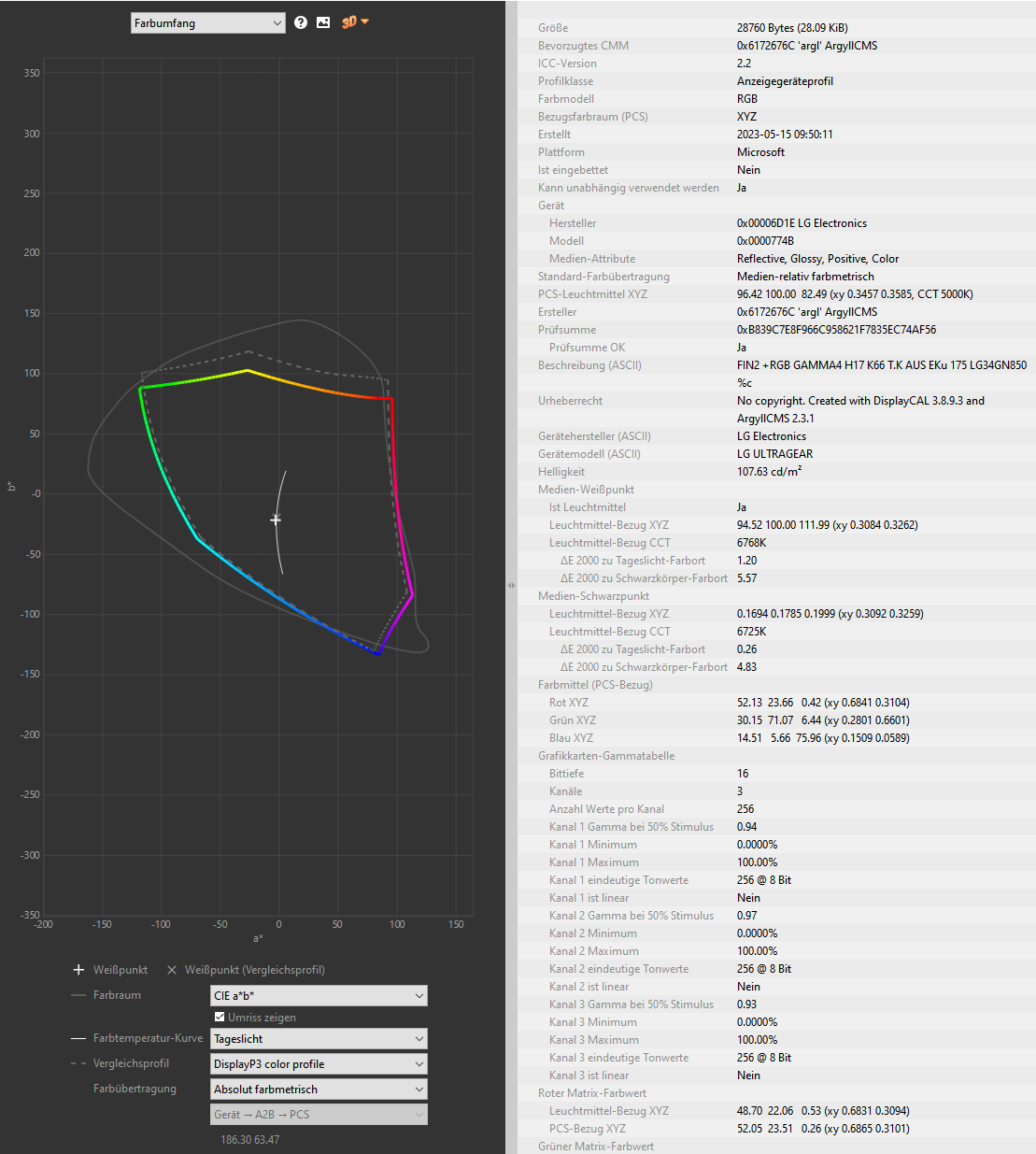The image size is (1036, 1154).
Task: Click the Weißpunkt legend plus symbol
Action: (78, 970)
